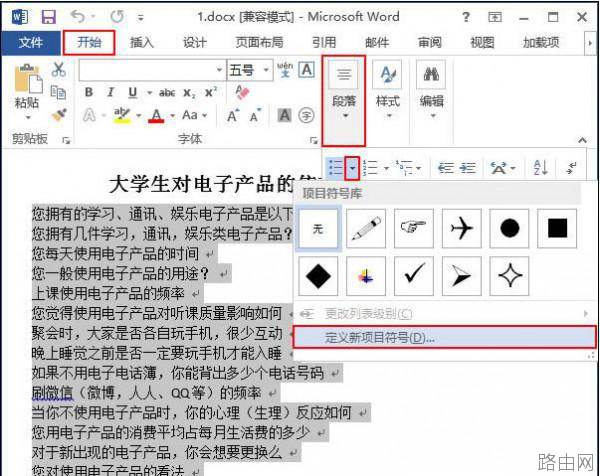
Task: Open the font group dialog launcher
Action: point(314,141)
